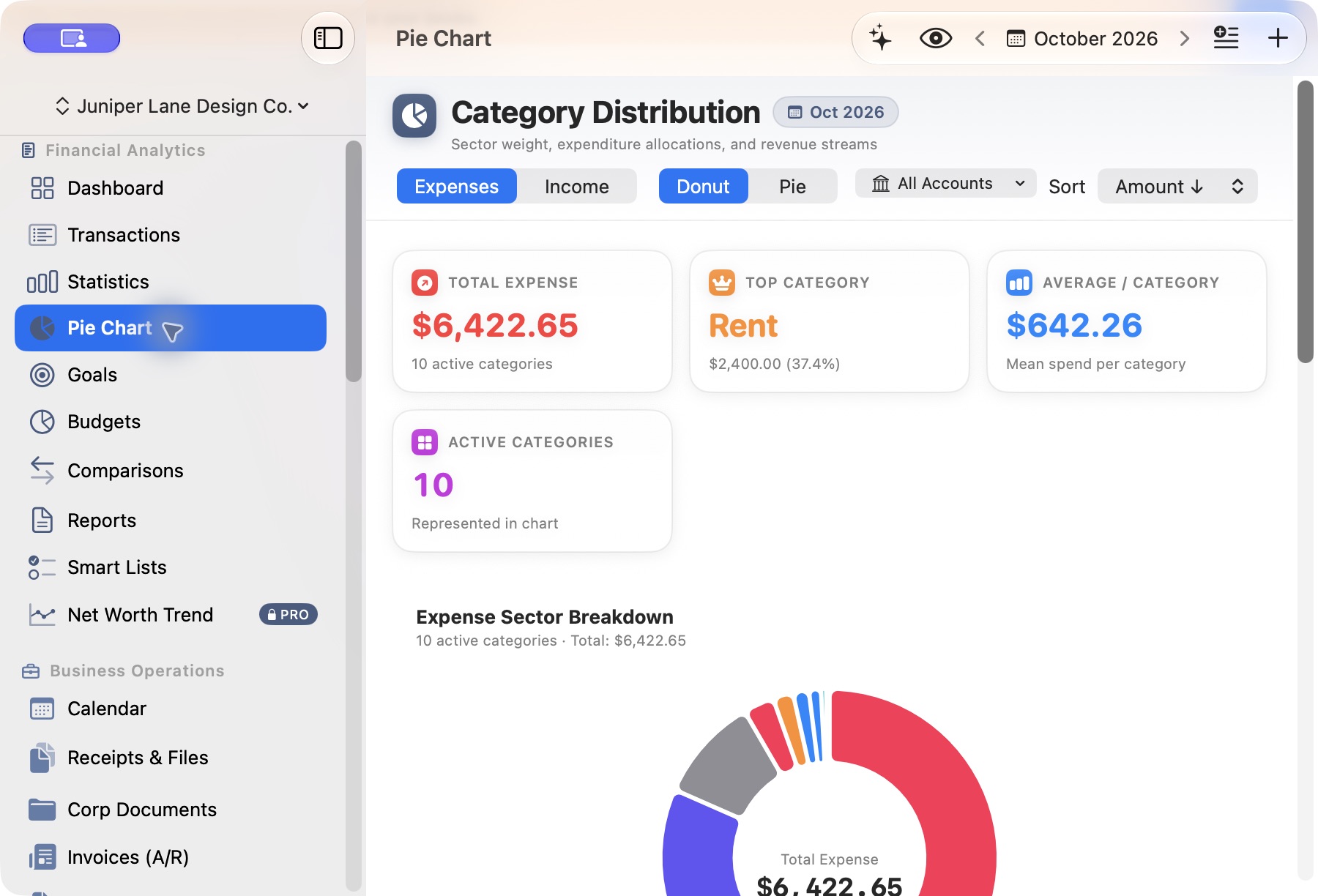Click the Net Worth Trend chart icon
1318x896 pixels.
pyautogui.click(x=42, y=615)
